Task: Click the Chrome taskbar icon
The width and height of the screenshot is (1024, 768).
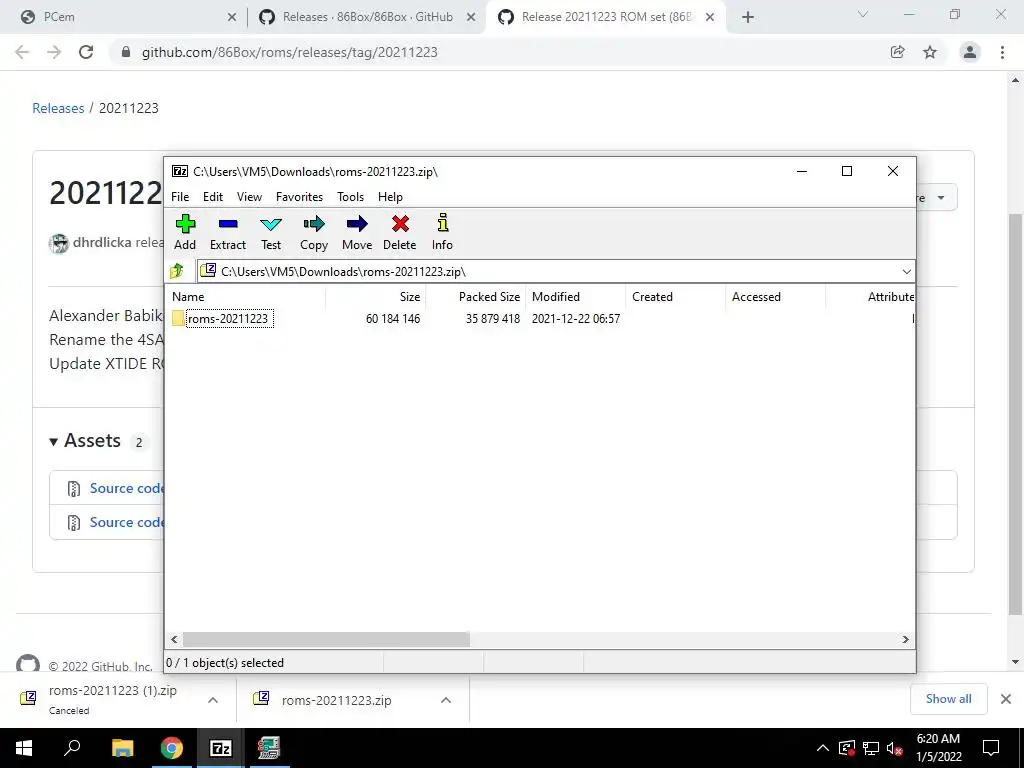Action: pyautogui.click(x=171, y=748)
